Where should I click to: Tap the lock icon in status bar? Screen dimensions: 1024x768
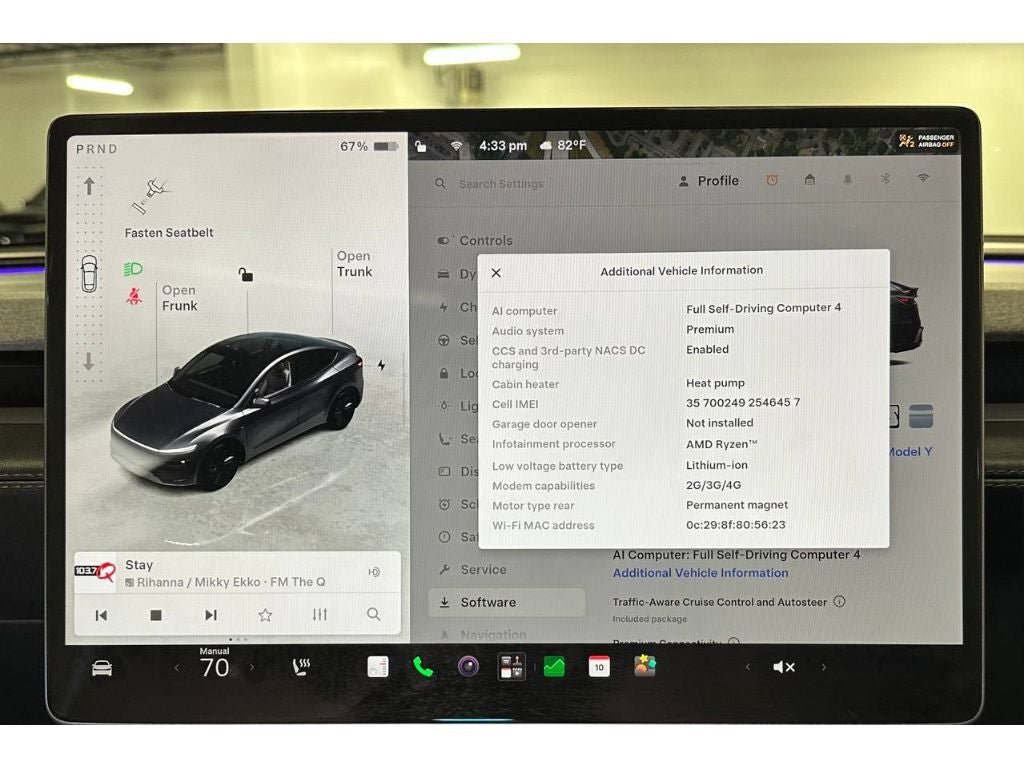[421, 146]
